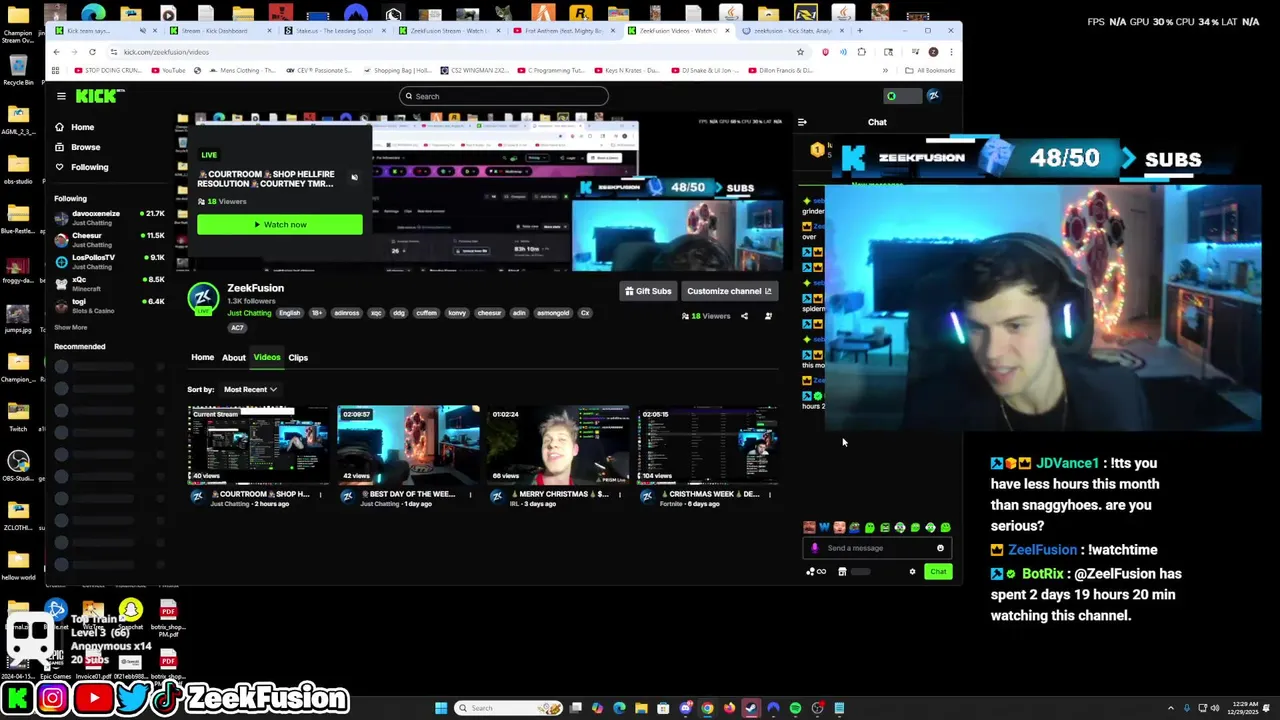Collapse the chat panel arrow icon

[802, 122]
